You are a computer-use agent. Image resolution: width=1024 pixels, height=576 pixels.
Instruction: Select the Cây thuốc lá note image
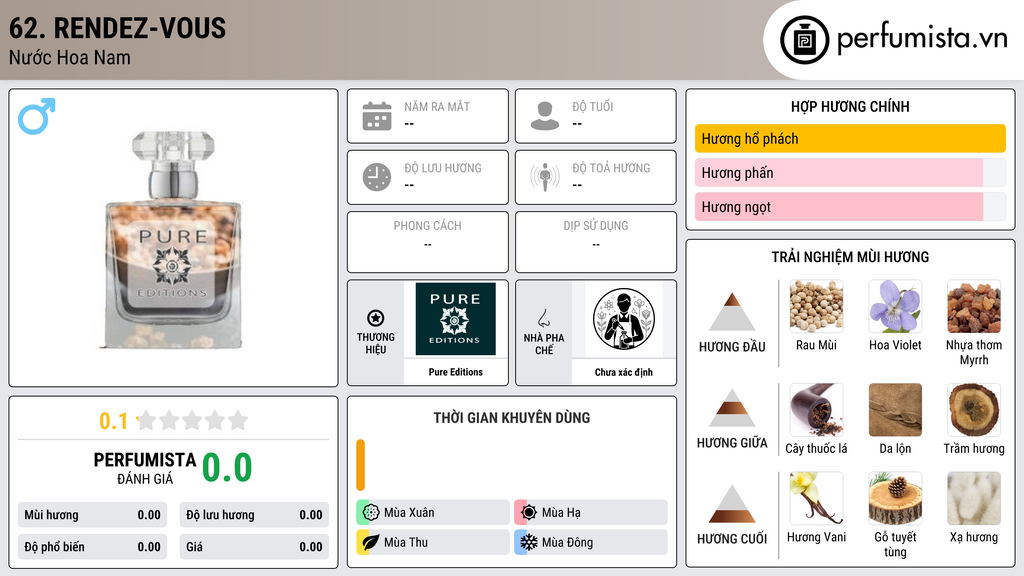(816, 409)
